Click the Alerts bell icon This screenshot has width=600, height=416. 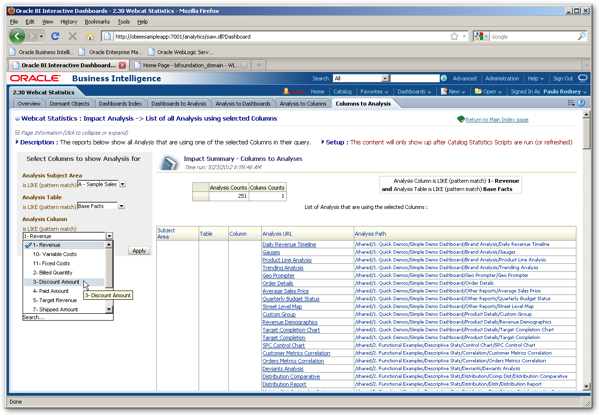coord(286,91)
